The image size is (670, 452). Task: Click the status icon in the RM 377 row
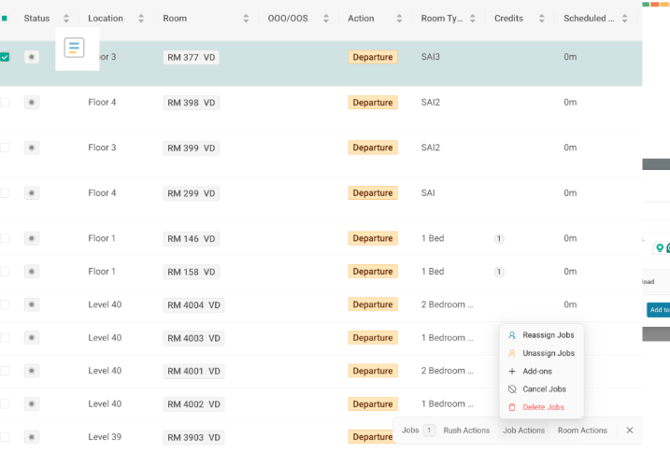pyautogui.click(x=32, y=57)
